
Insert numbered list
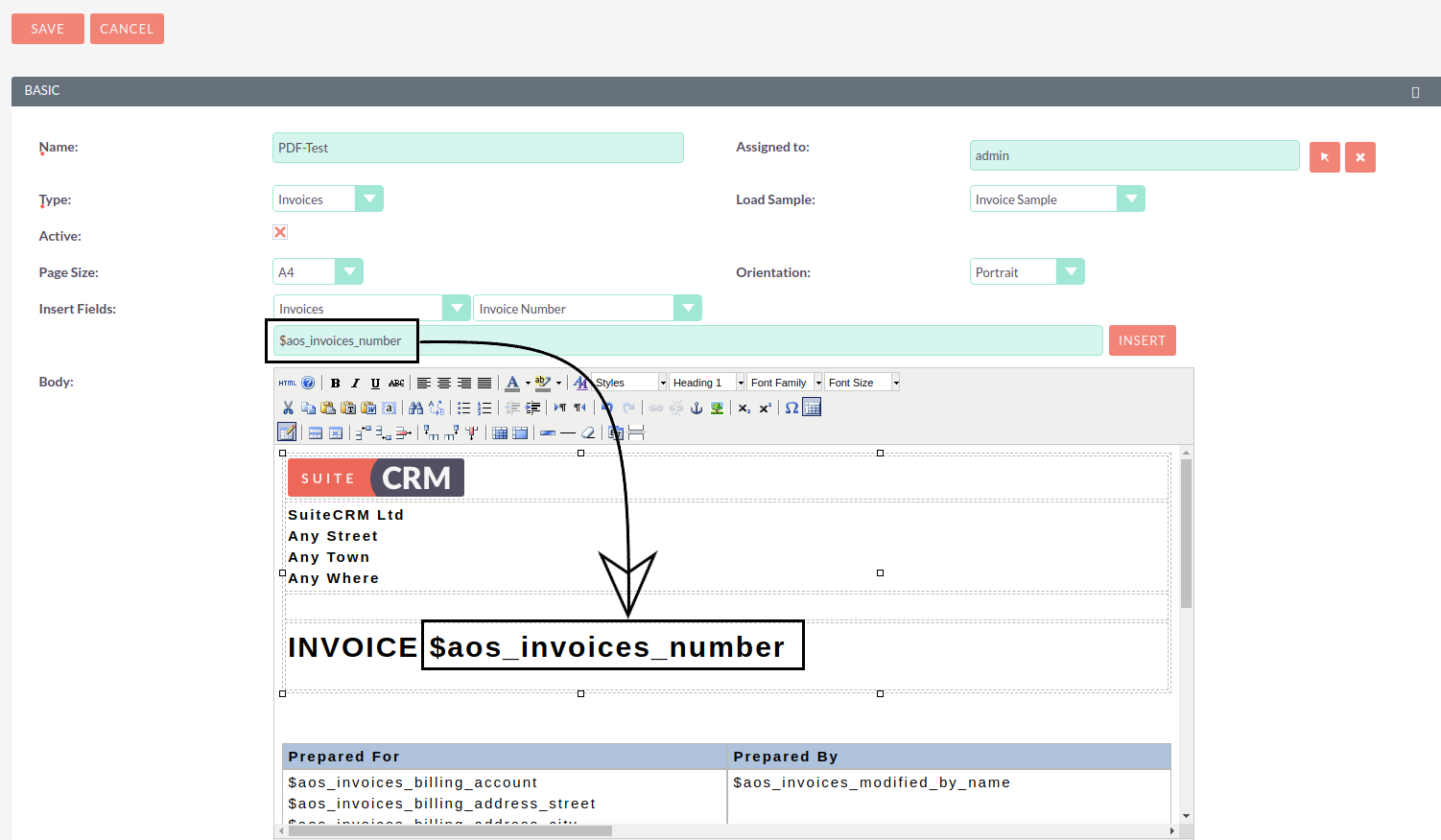coord(484,408)
